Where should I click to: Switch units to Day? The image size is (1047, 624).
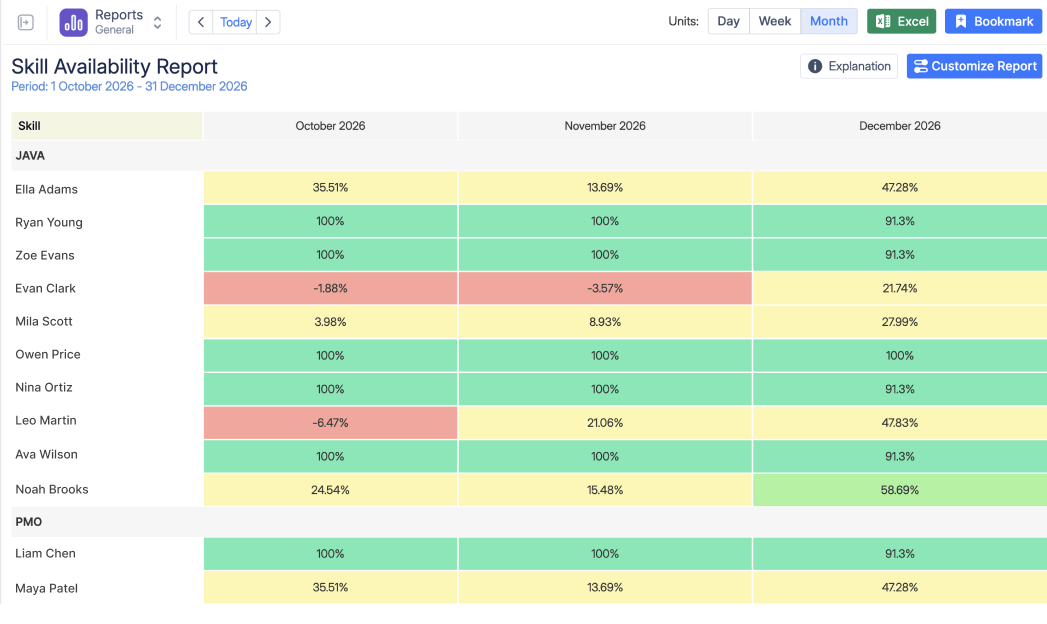coord(728,21)
